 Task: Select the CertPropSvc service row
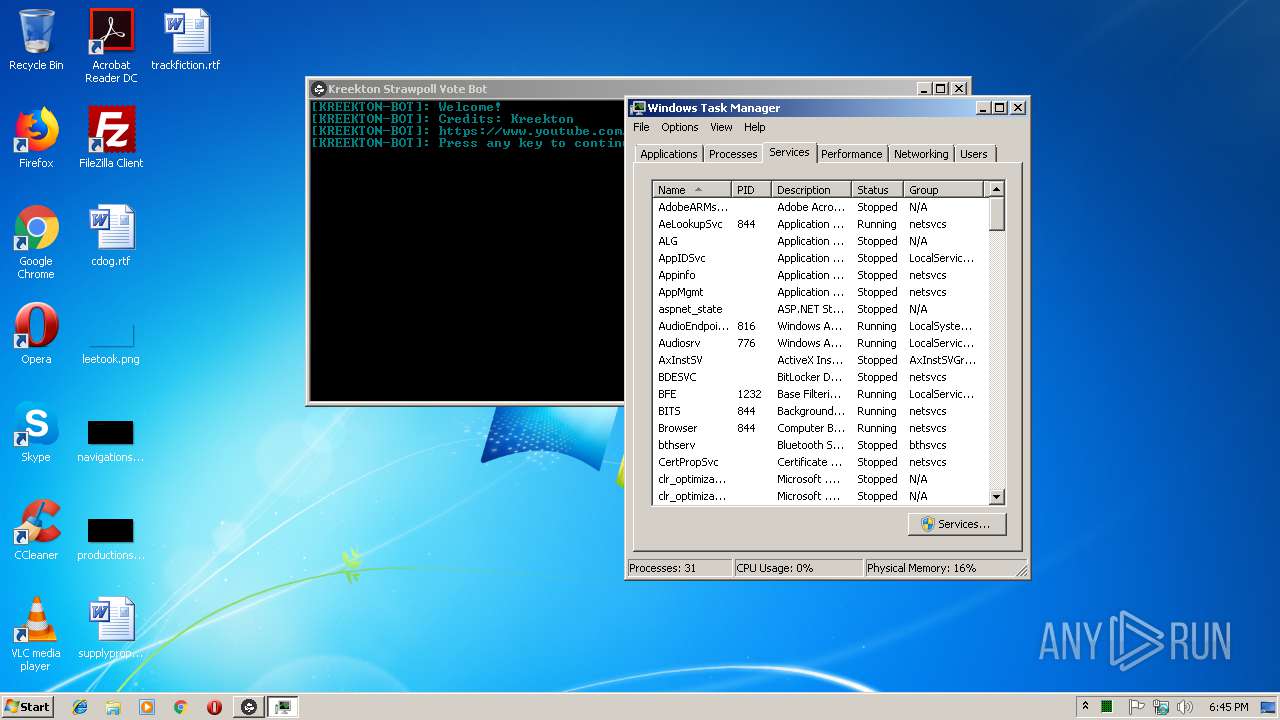click(820, 462)
